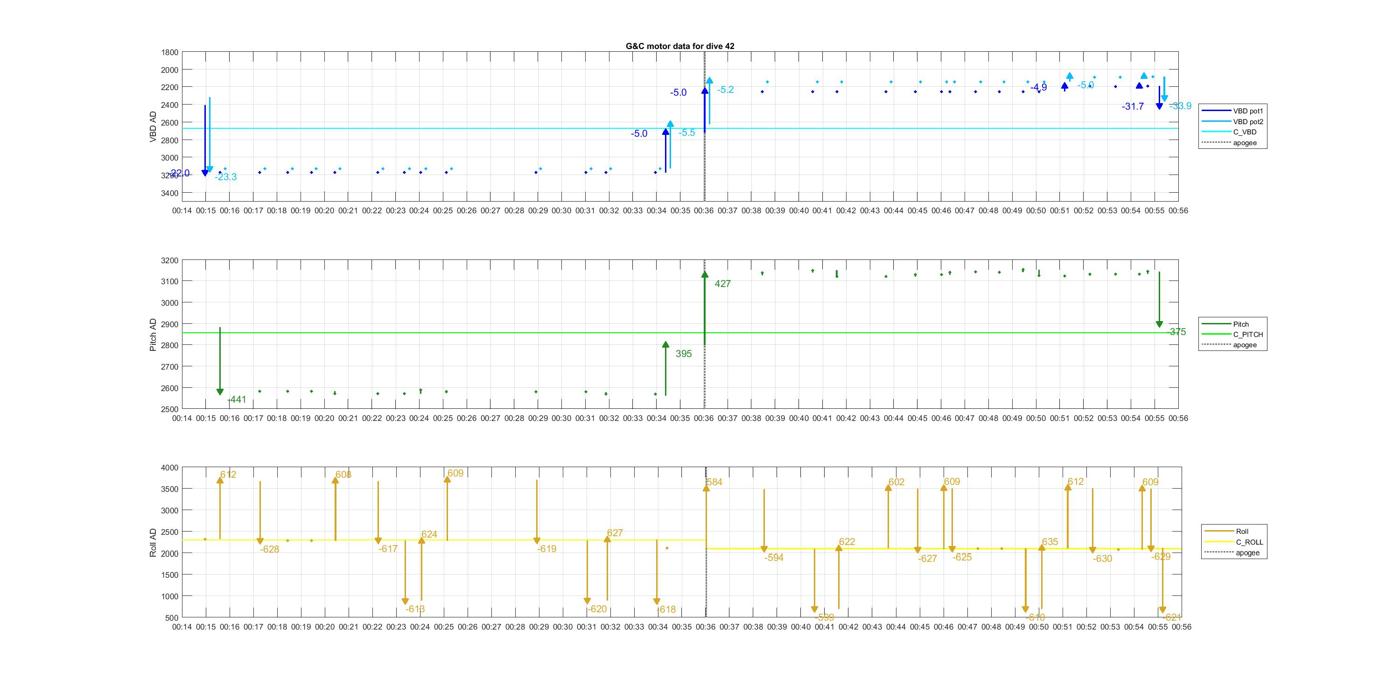This screenshot has height=693, width=1400.
Task: Click the '-4.9' VBD data label
Action: tap(1039, 87)
